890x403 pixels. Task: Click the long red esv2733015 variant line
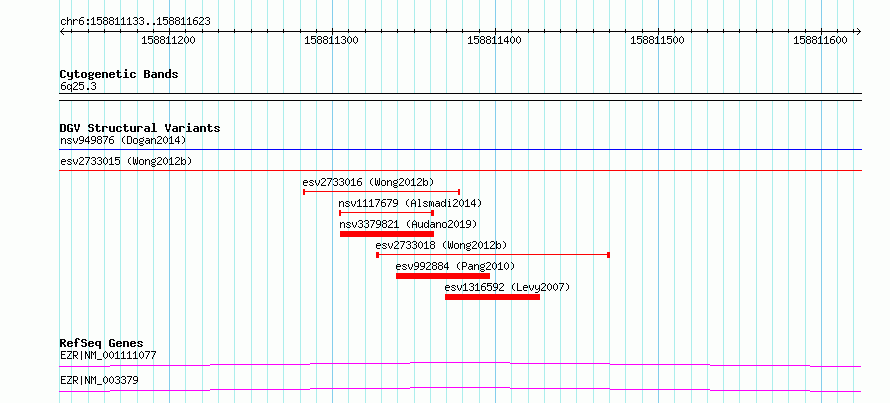click(460, 170)
